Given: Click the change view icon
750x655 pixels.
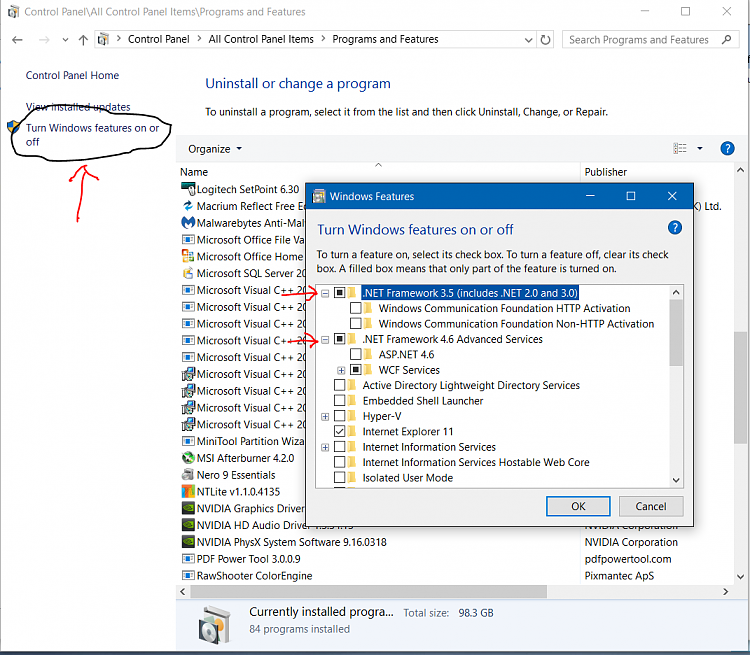Looking at the screenshot, I should (x=680, y=148).
